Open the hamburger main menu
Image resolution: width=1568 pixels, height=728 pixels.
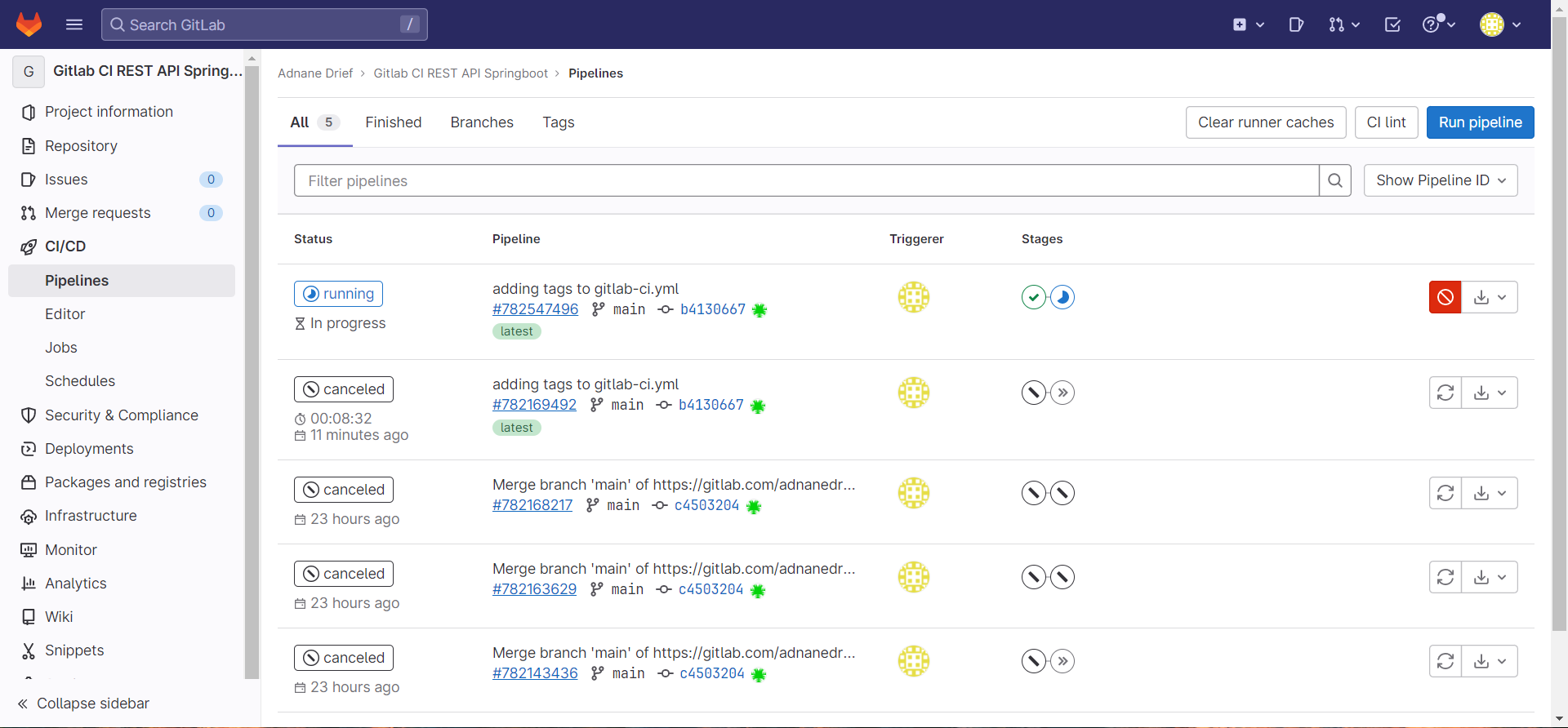(74, 24)
